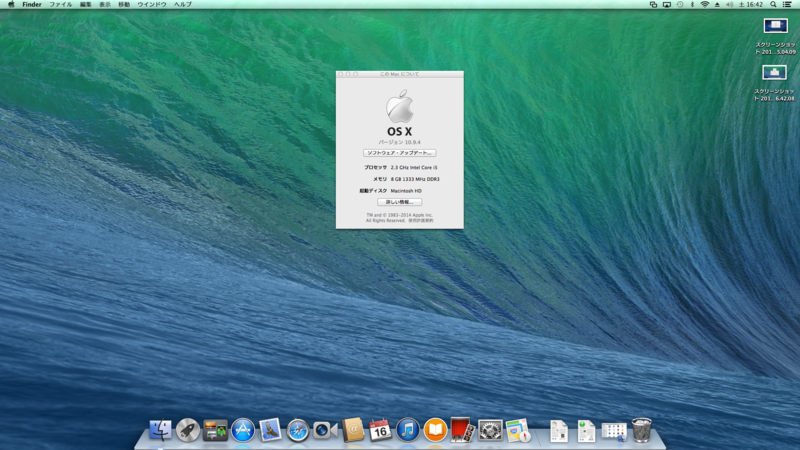800x450 pixels.
Task: Open the Apple menu
Action: tap(11, 5)
